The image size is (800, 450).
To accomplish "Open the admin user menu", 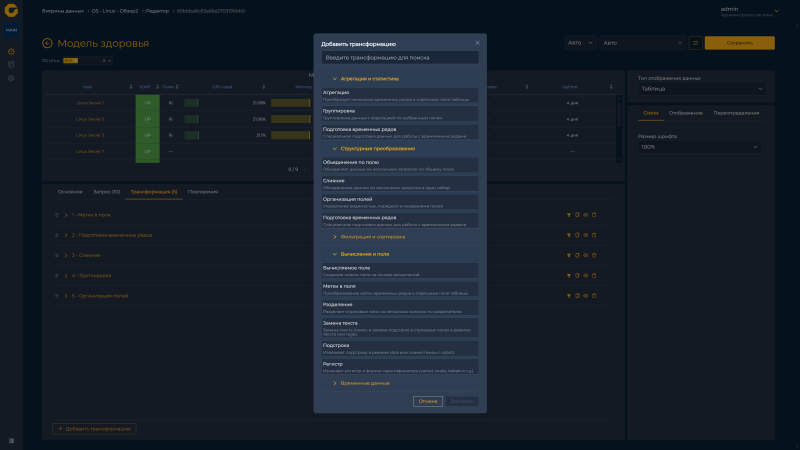I will 749,11.
